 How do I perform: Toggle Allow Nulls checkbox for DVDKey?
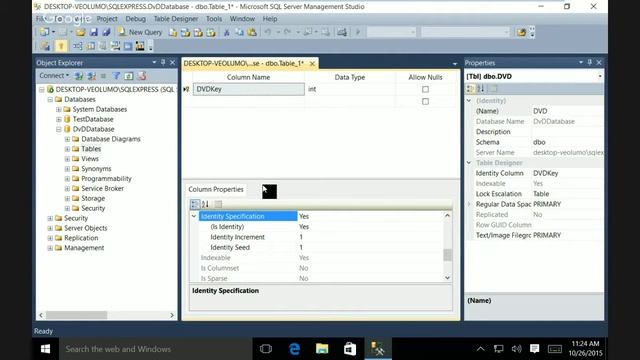pyautogui.click(x=425, y=89)
